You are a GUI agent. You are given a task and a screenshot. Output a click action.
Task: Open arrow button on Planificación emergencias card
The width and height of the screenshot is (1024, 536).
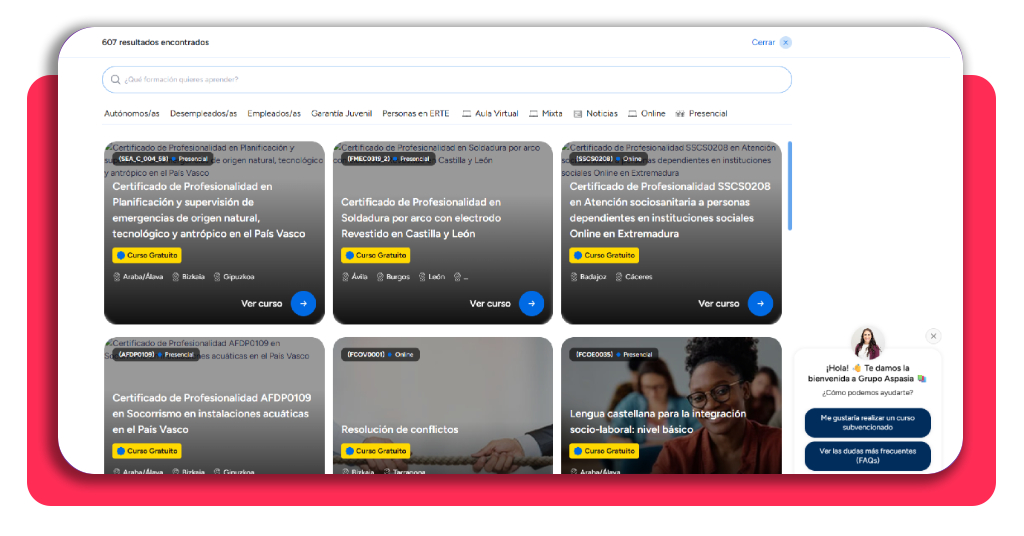(x=303, y=304)
